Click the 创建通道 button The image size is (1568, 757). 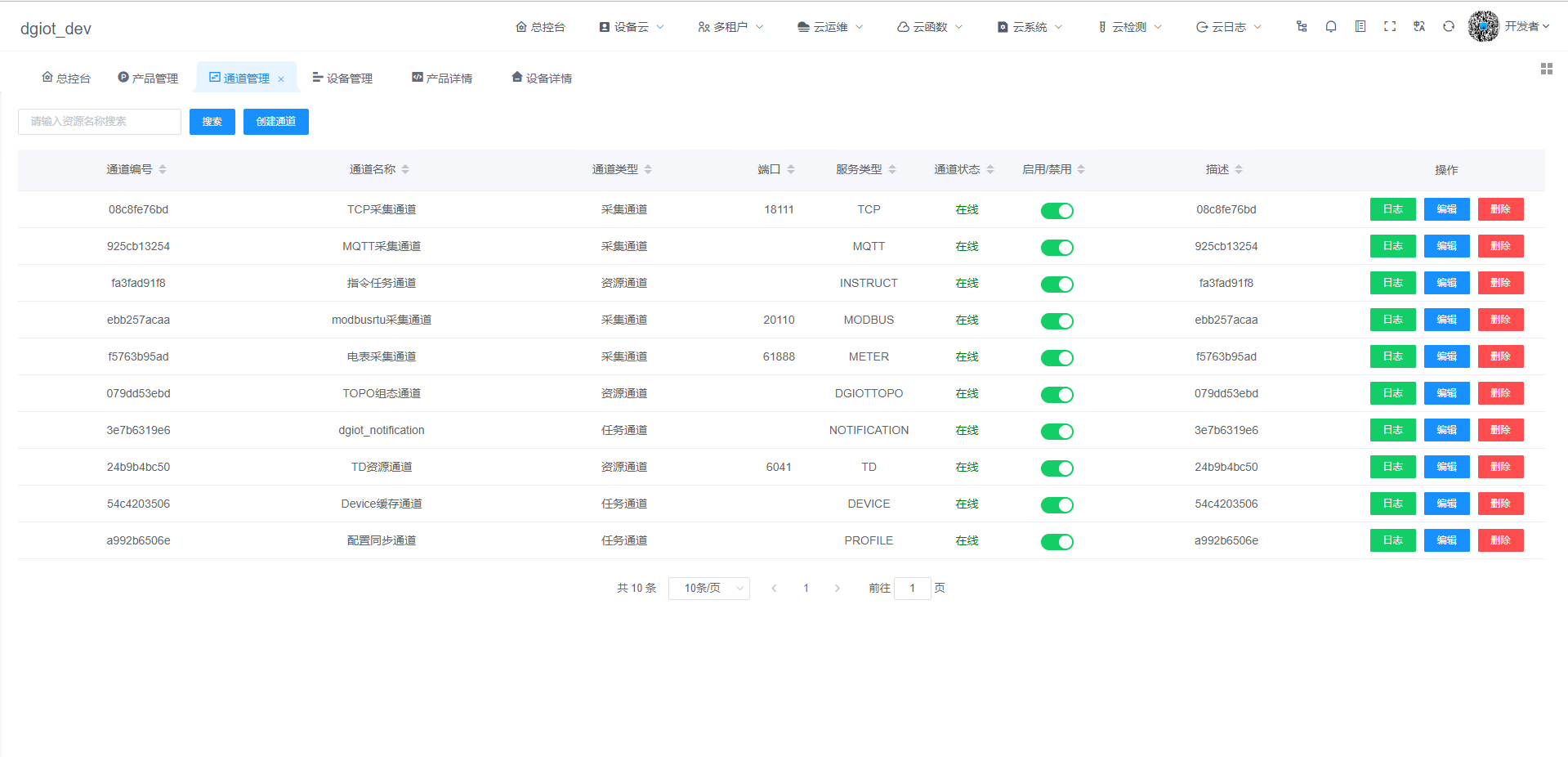tap(275, 122)
